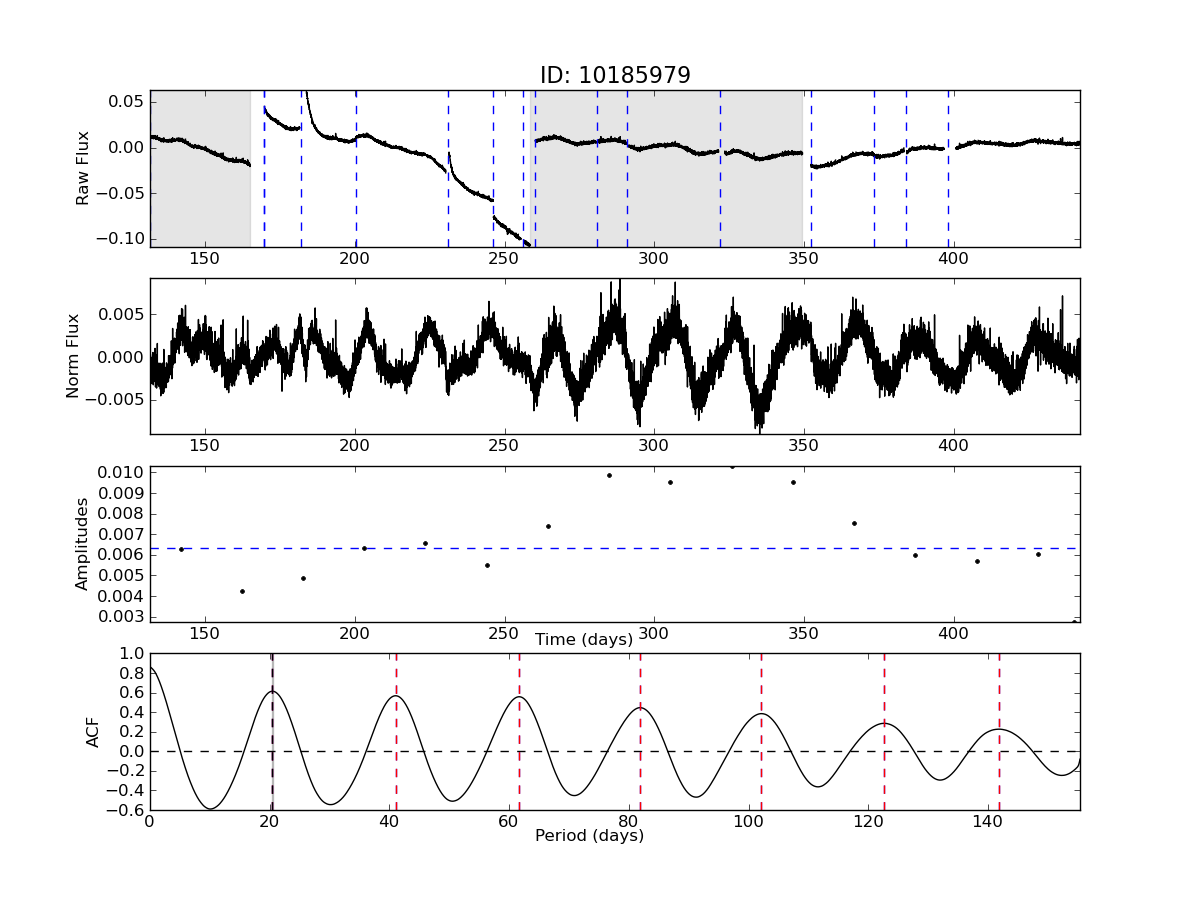Click the Amplitudes y-axis label
This screenshot has height=900, width=1200.
(x=83, y=544)
